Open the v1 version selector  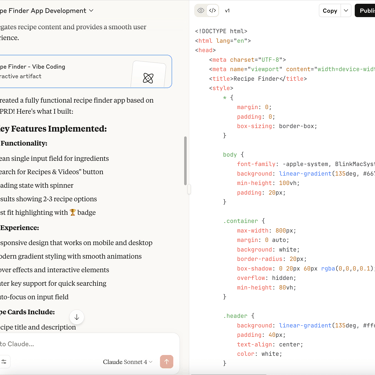click(x=227, y=11)
